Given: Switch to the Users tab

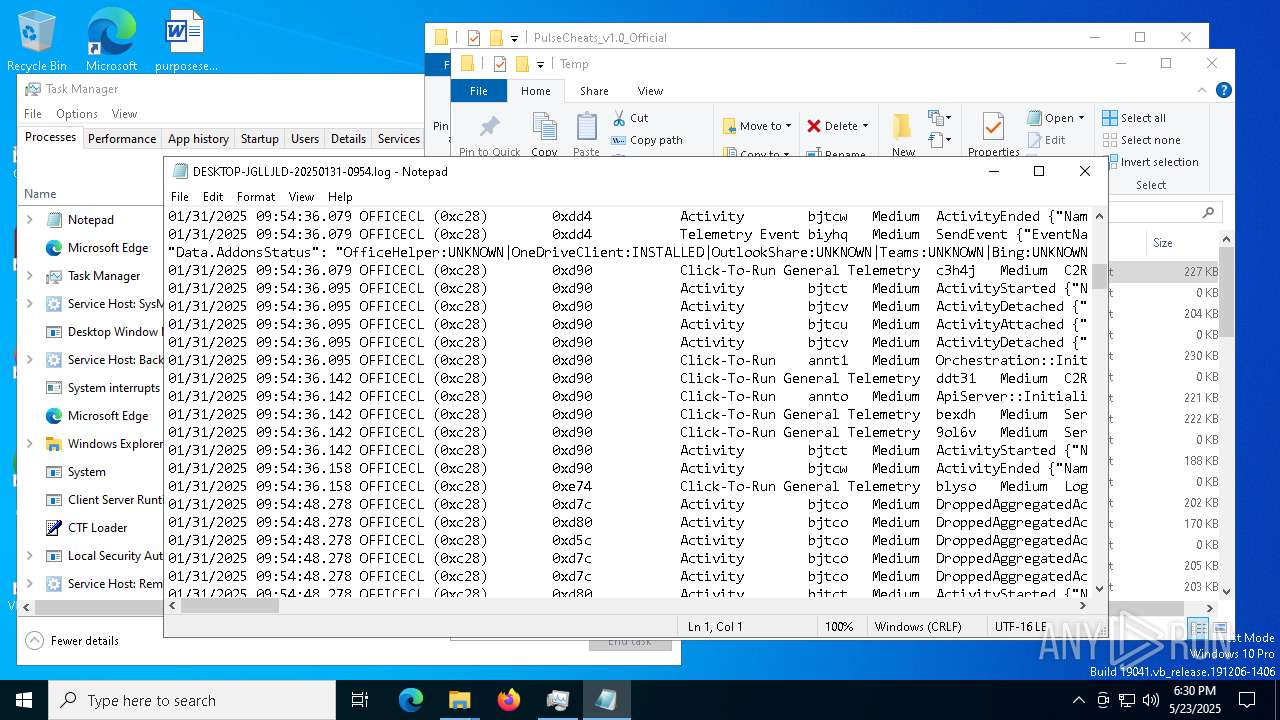Looking at the screenshot, I should coord(305,139).
